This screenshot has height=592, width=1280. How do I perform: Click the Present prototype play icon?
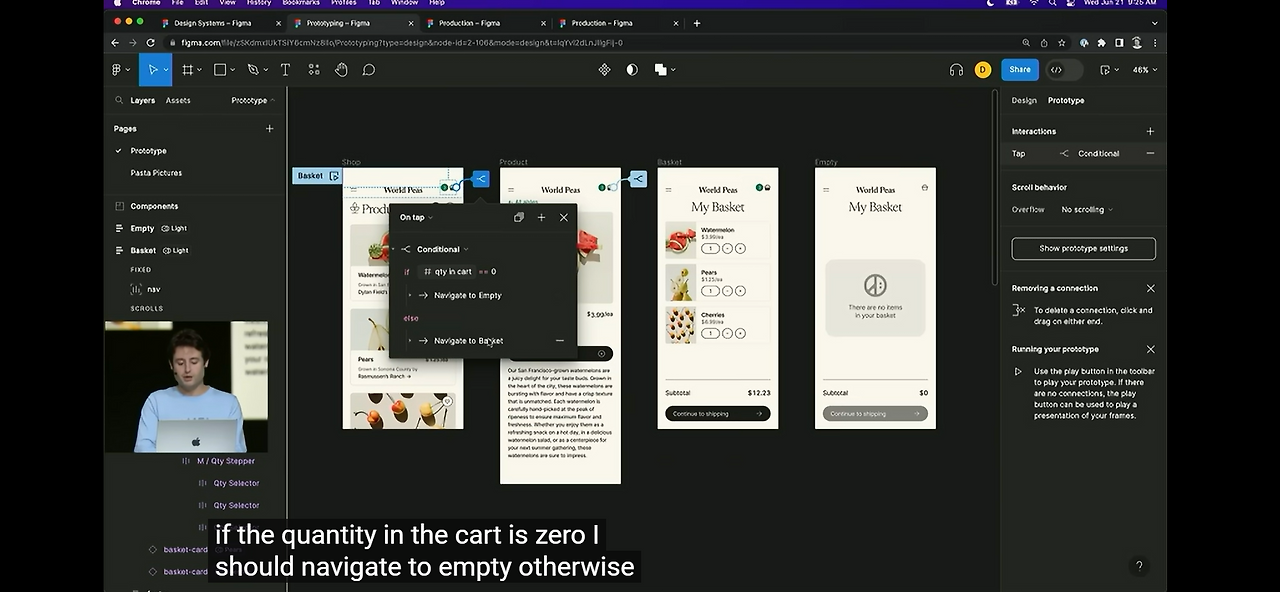[1104, 70]
